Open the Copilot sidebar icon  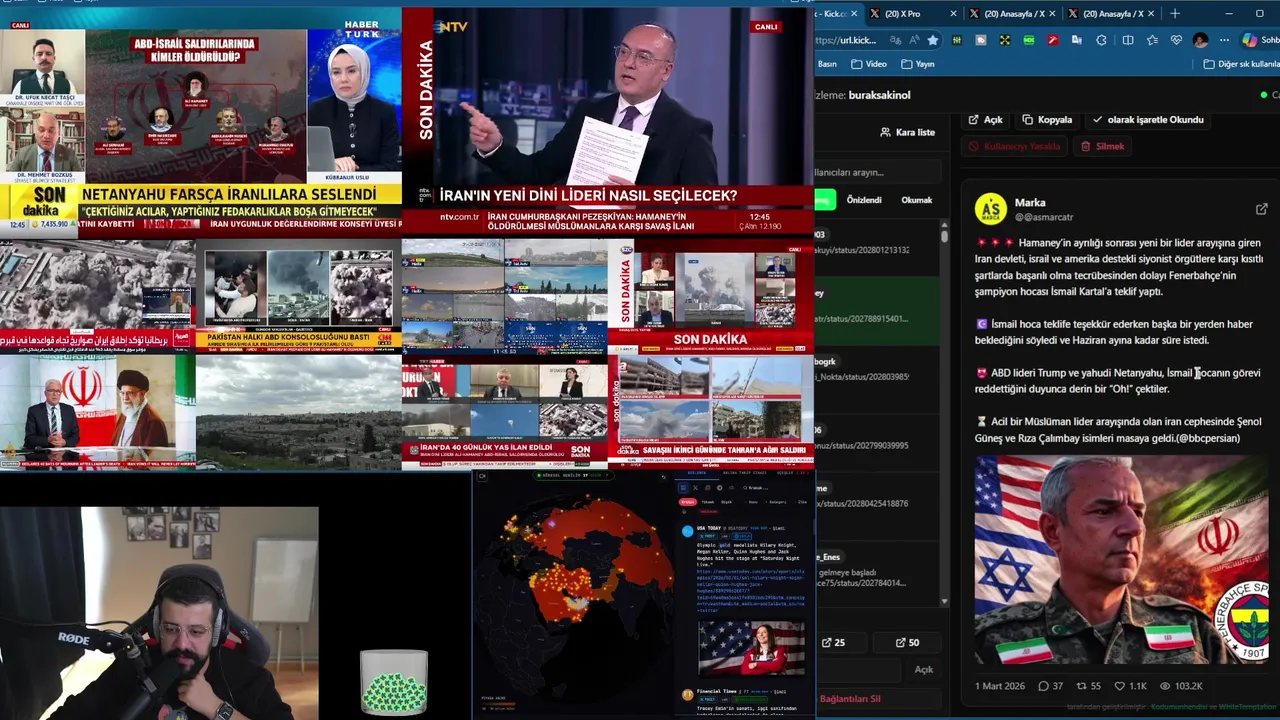tap(1249, 40)
